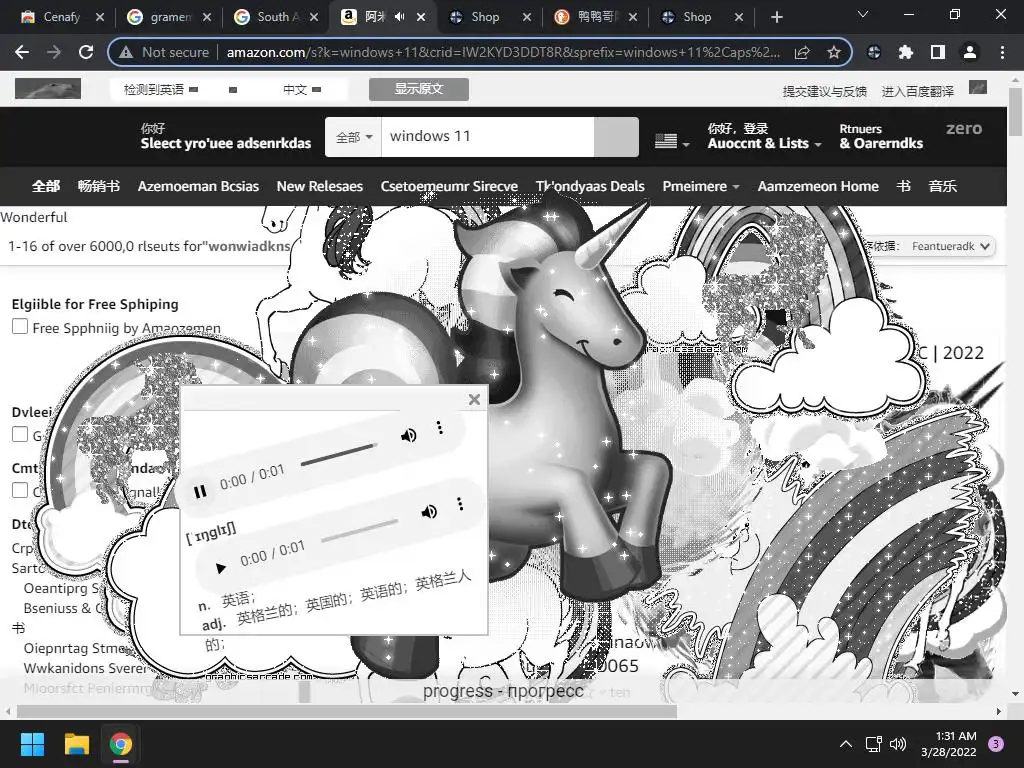Tick the checkbox under Dvleei heading

(20, 434)
